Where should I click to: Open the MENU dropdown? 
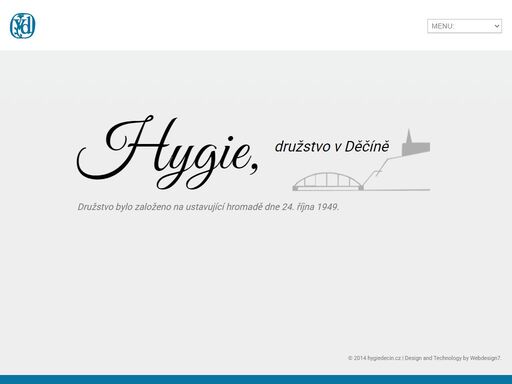click(464, 26)
